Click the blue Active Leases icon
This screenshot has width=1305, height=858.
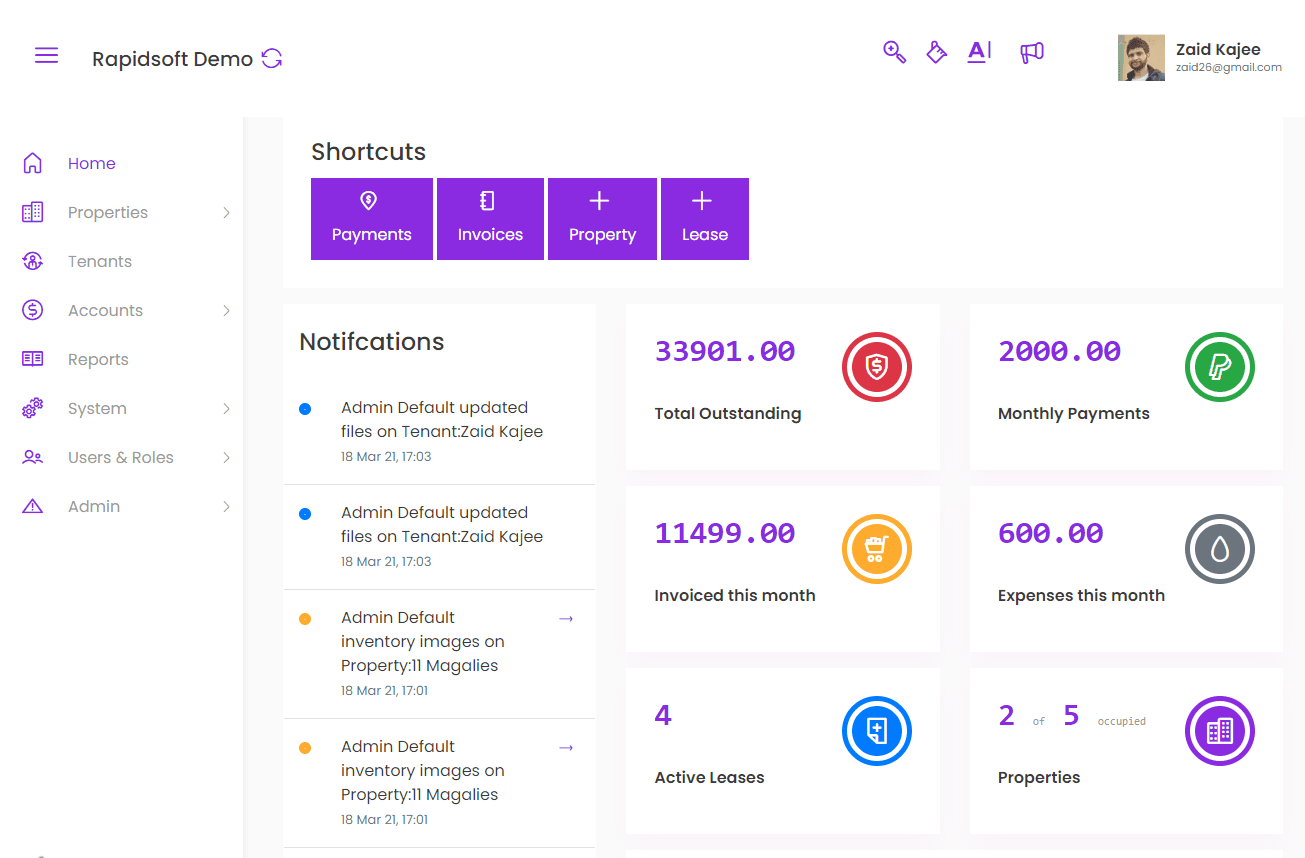877,731
